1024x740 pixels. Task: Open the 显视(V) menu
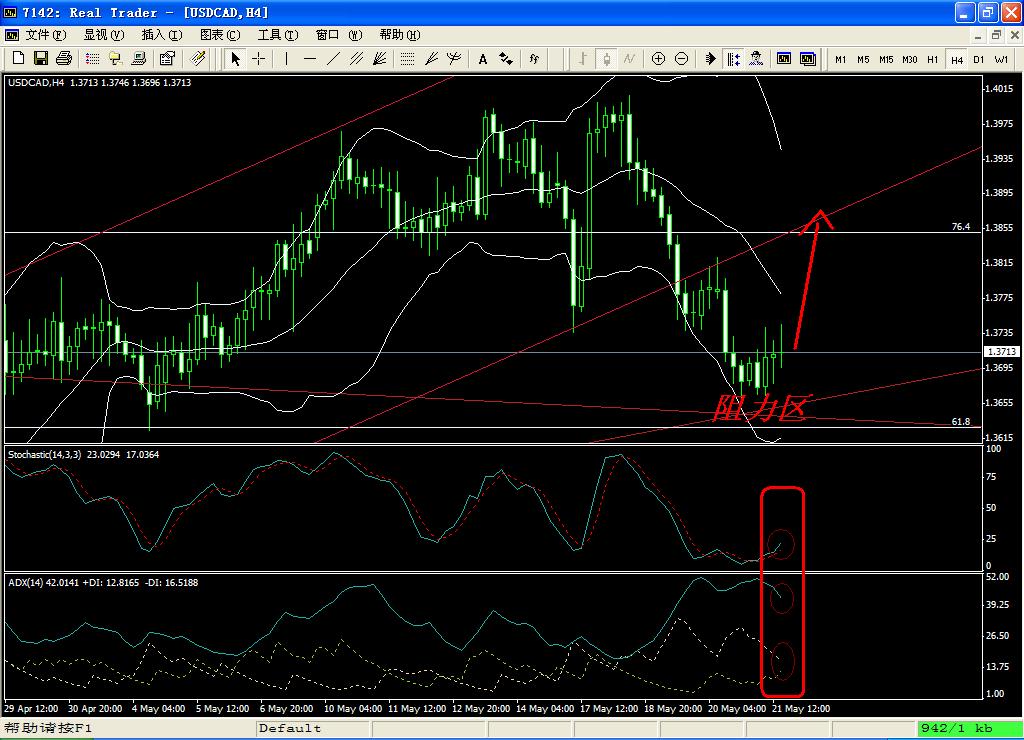click(104, 35)
